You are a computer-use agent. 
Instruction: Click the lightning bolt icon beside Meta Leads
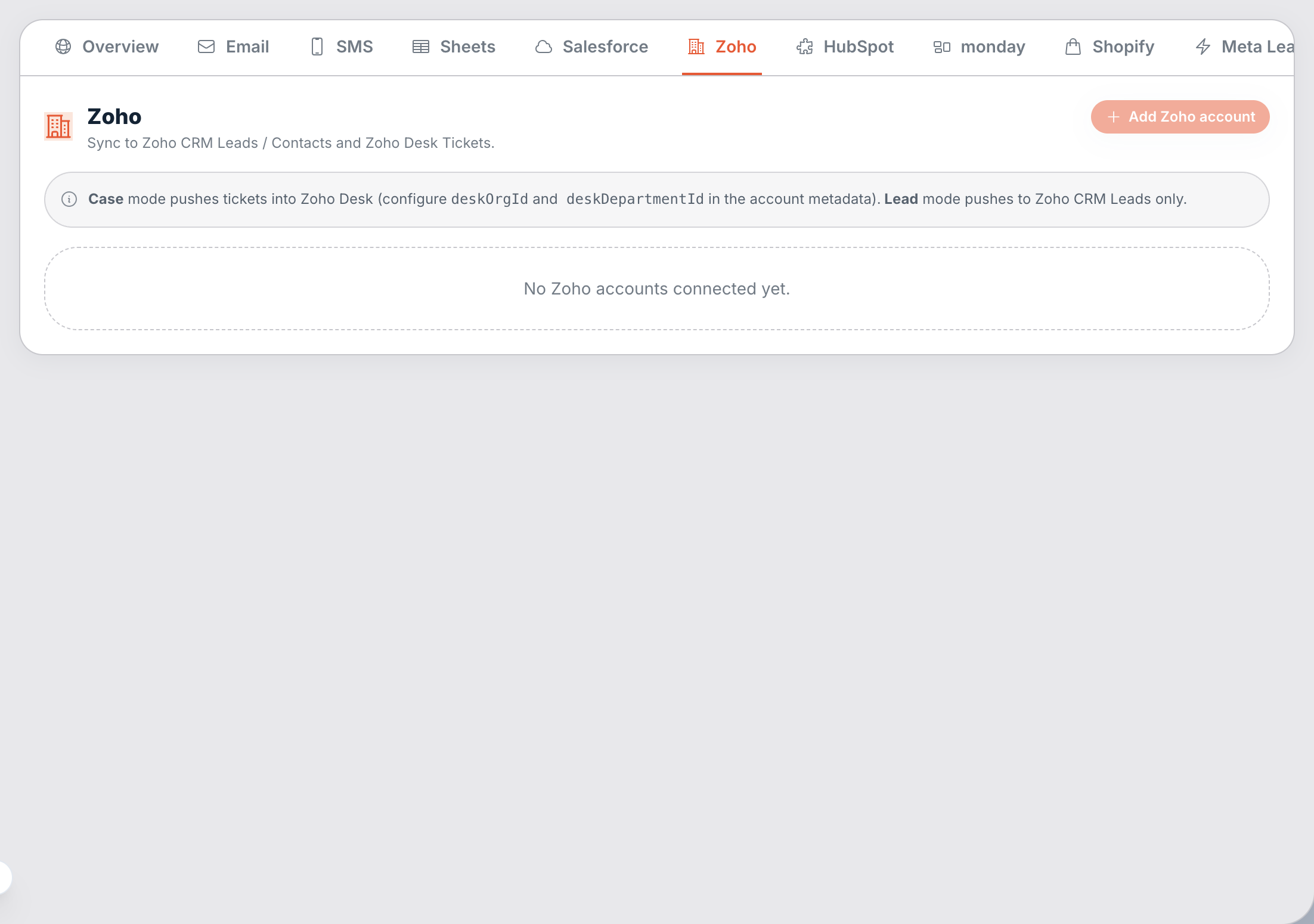click(x=1203, y=46)
